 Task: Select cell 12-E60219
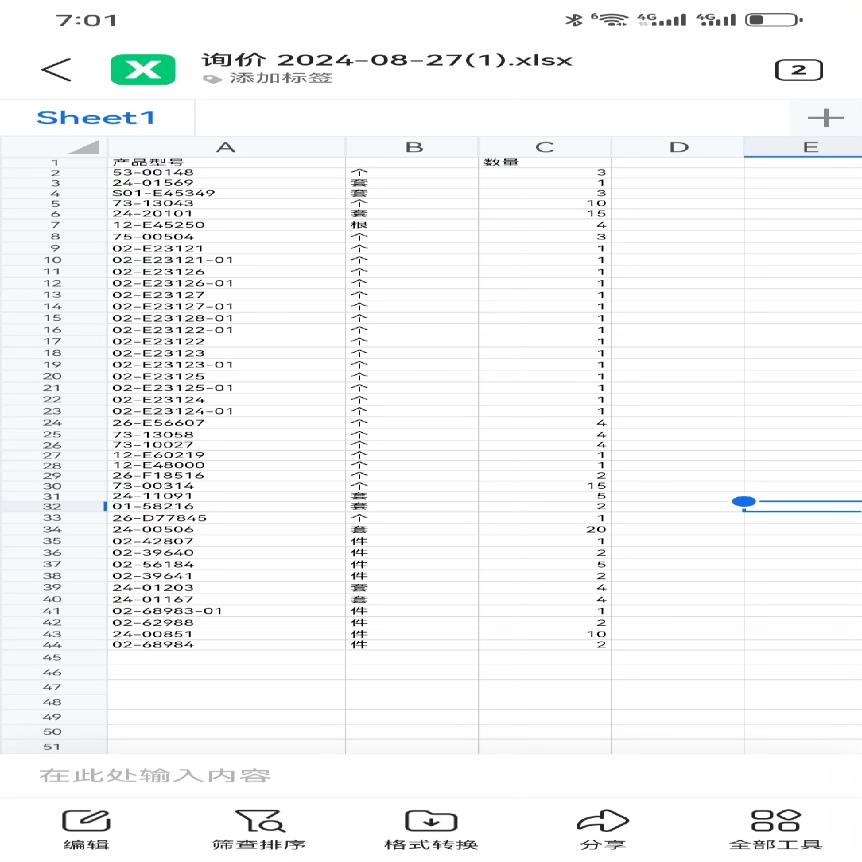coord(226,455)
